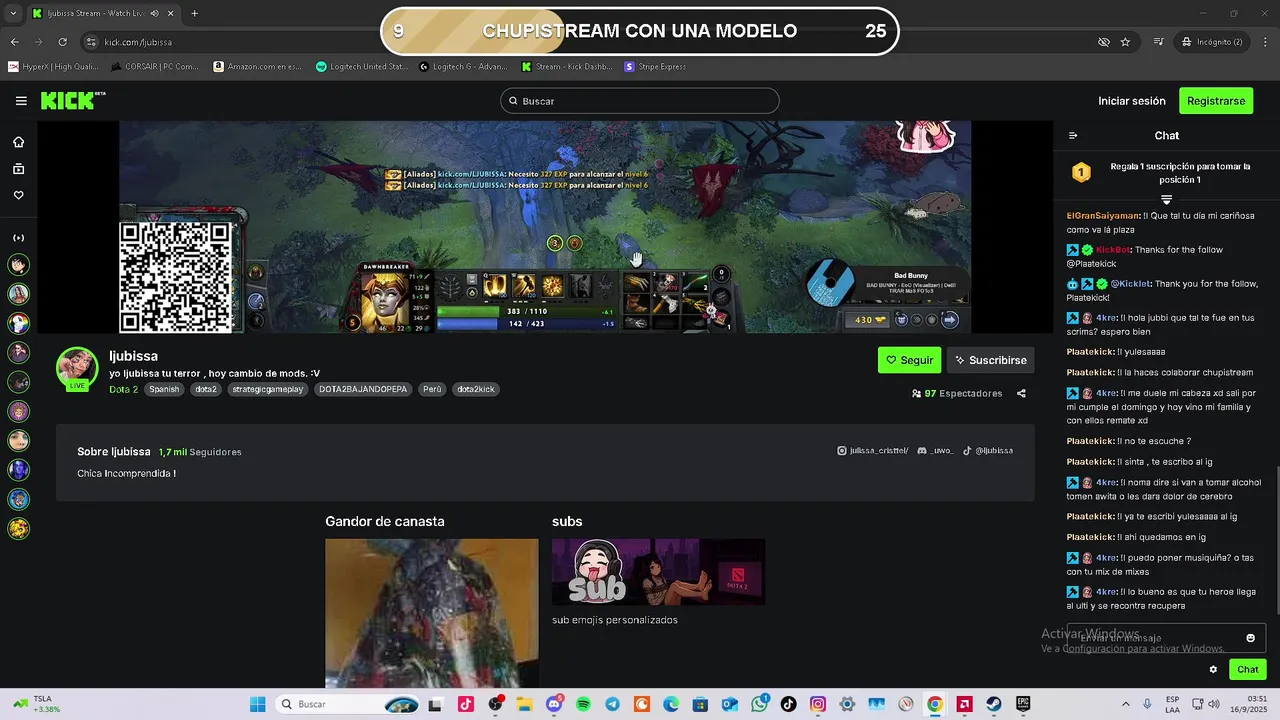Click the subs panel banner image
Screen dimensions: 1280x720
pyautogui.click(x=658, y=572)
